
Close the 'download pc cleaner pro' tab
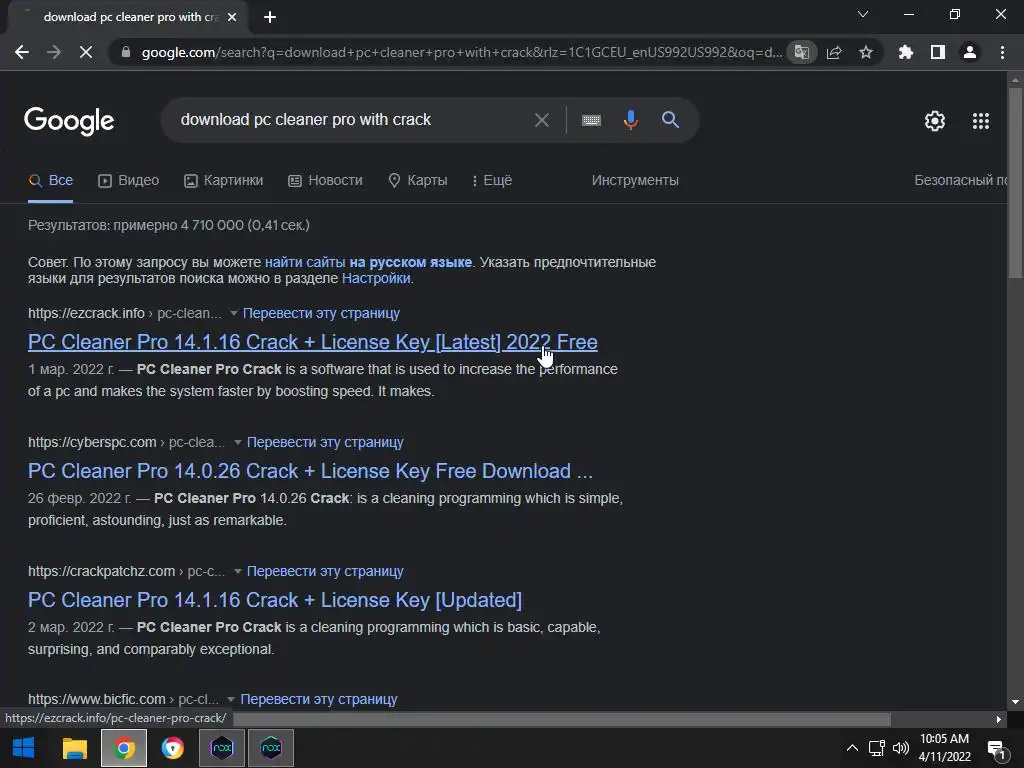coord(232,17)
